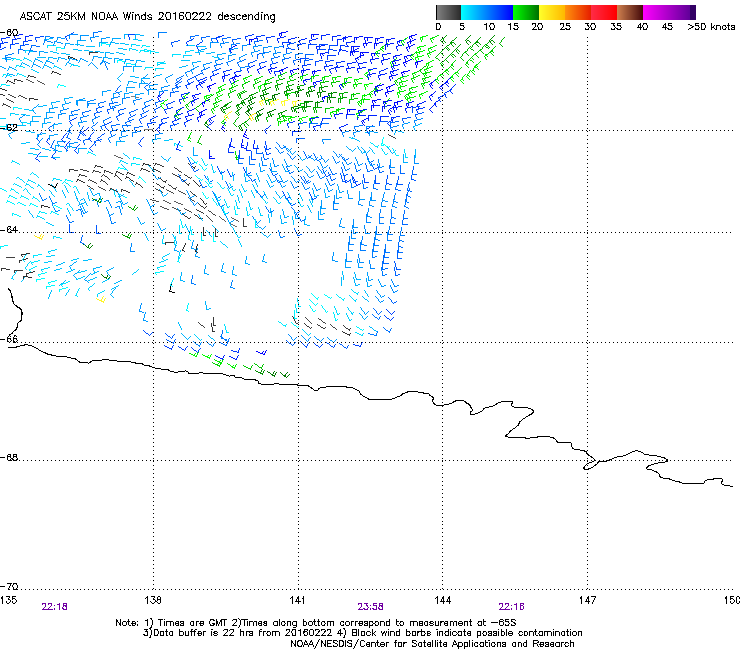Click the cyan-blue 5-15 knots color band

pyautogui.click(x=487, y=12)
